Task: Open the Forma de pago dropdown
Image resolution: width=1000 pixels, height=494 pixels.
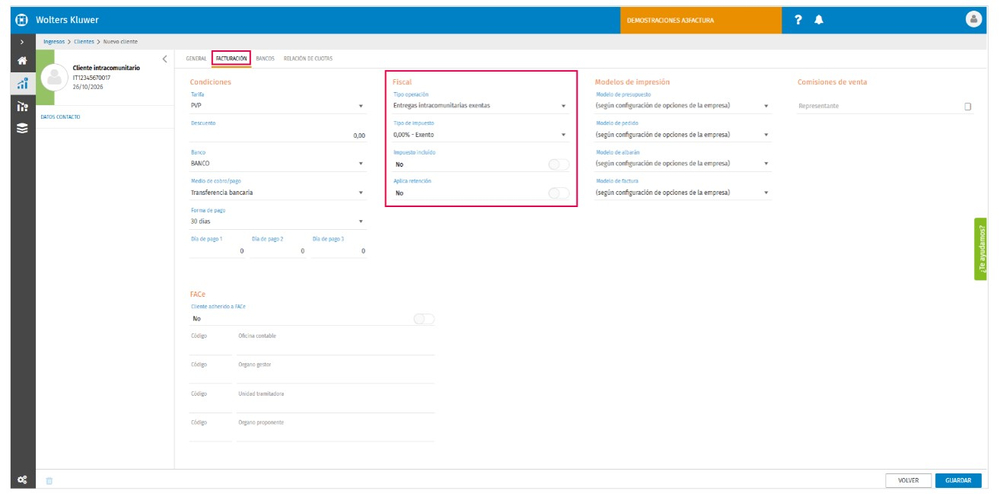Action: coord(278,221)
